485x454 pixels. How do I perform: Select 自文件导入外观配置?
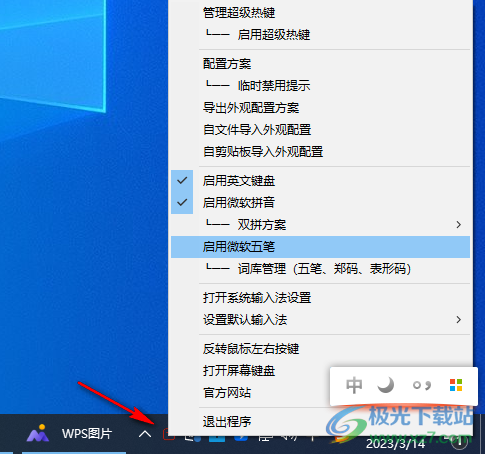[x=320, y=130]
